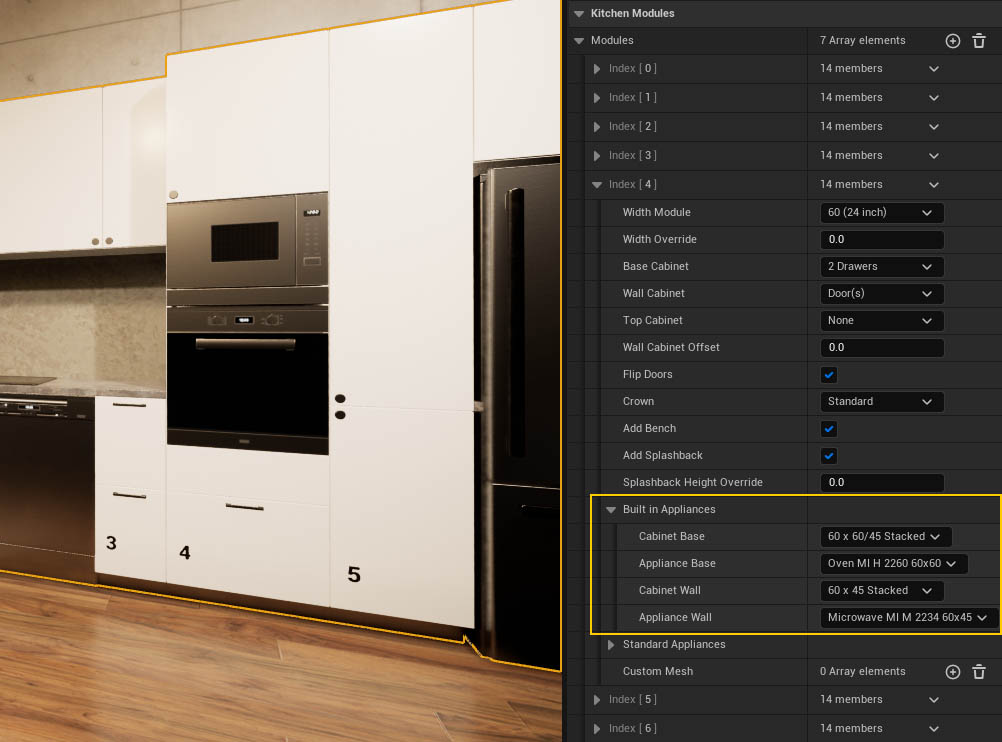Expand Index [ 3 ] module

(597, 155)
